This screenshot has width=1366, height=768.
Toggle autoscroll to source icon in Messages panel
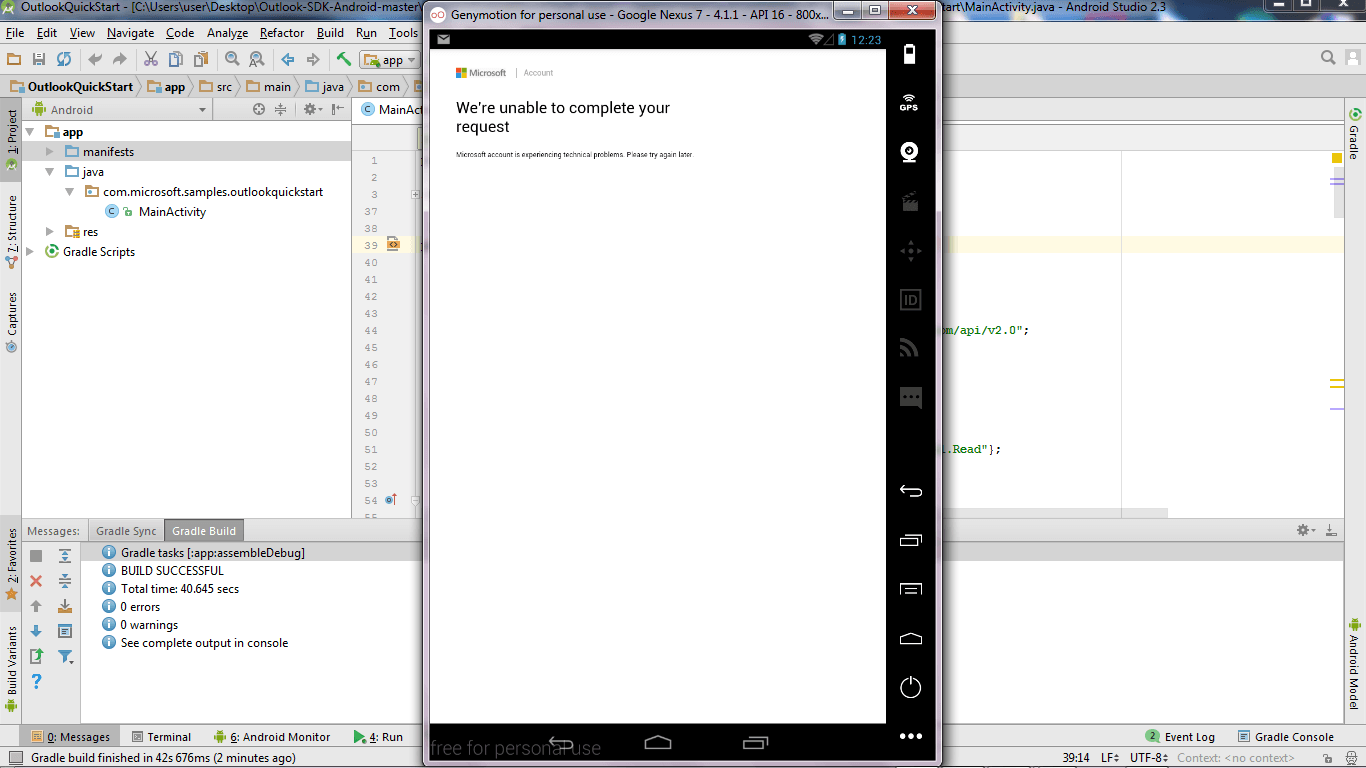coord(65,606)
